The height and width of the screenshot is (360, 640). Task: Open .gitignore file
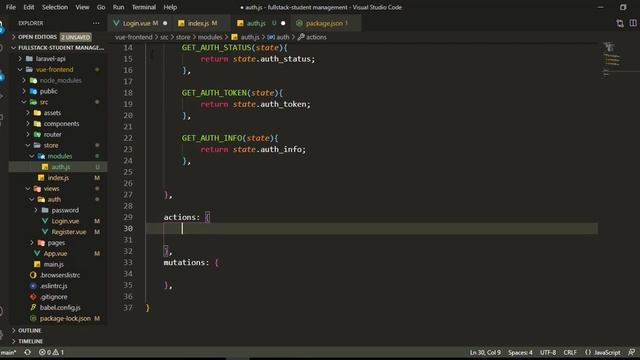point(58,297)
